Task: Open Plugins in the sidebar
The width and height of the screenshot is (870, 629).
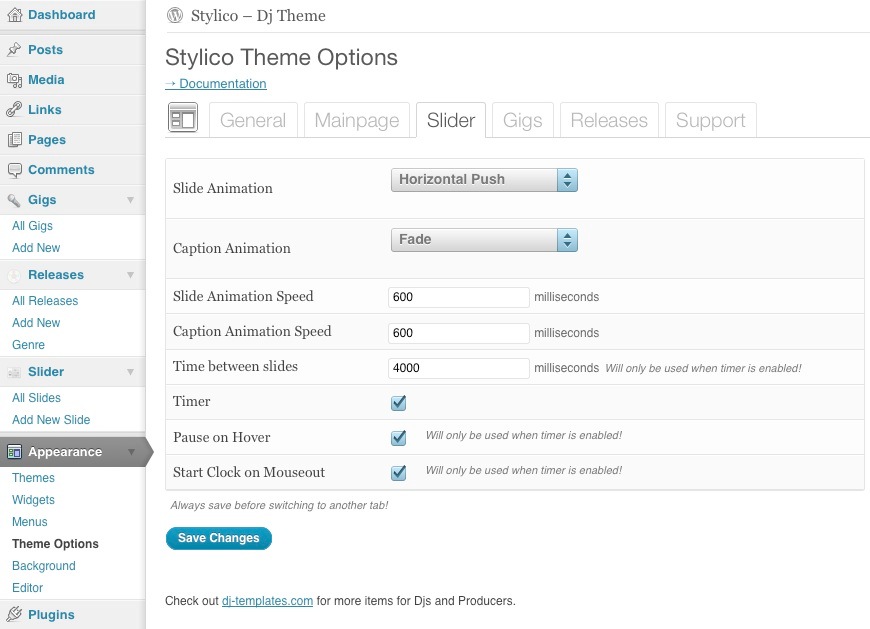Action: tap(51, 615)
